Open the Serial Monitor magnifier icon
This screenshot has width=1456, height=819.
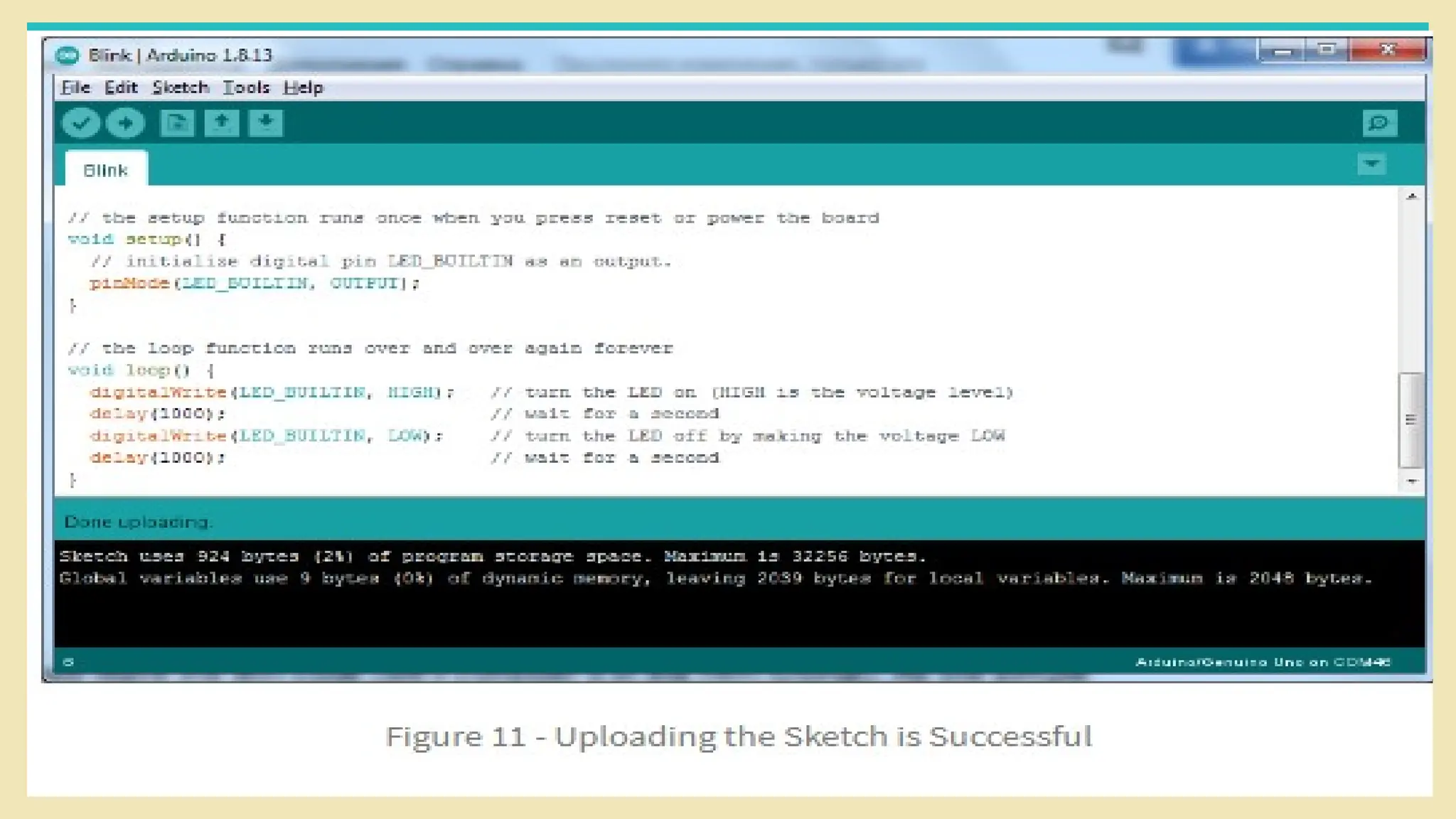[x=1379, y=123]
